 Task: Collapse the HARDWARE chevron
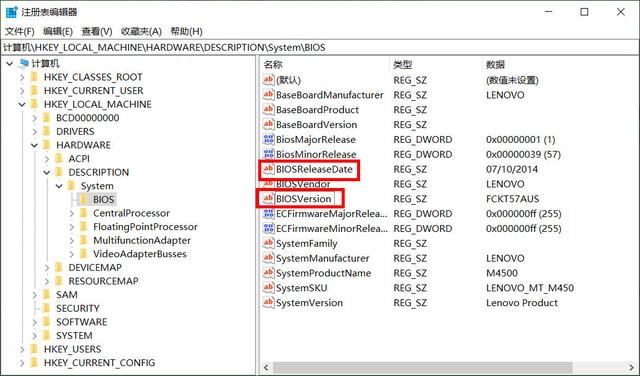coord(35,145)
